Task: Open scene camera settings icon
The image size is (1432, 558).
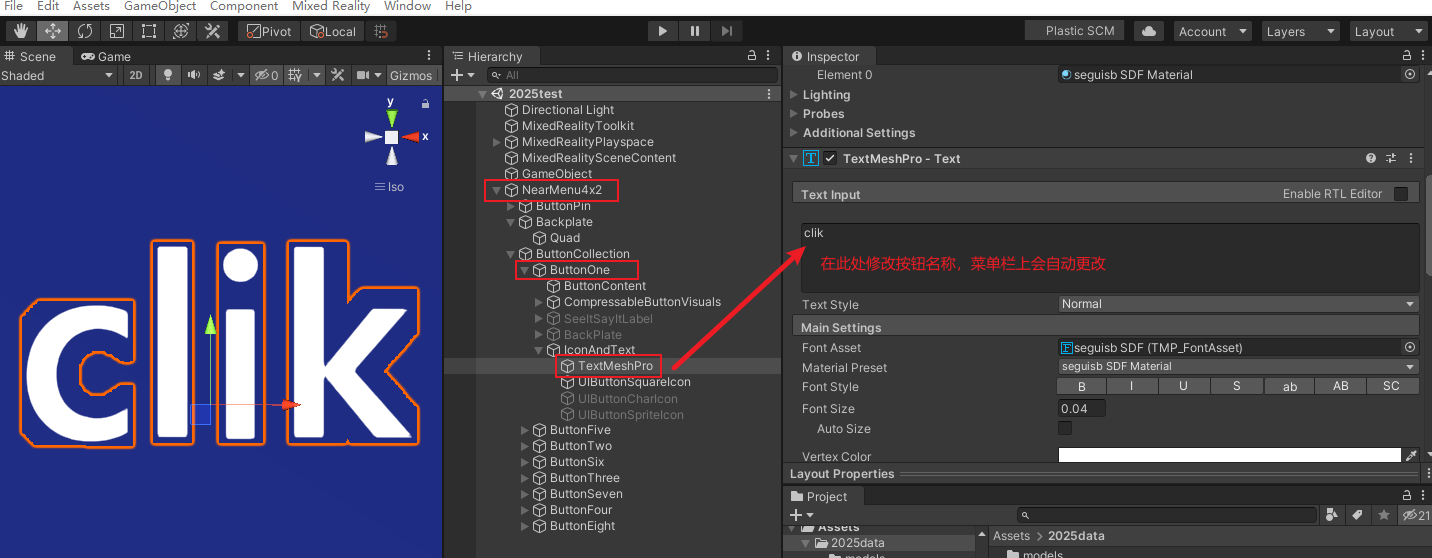Action: (x=364, y=75)
